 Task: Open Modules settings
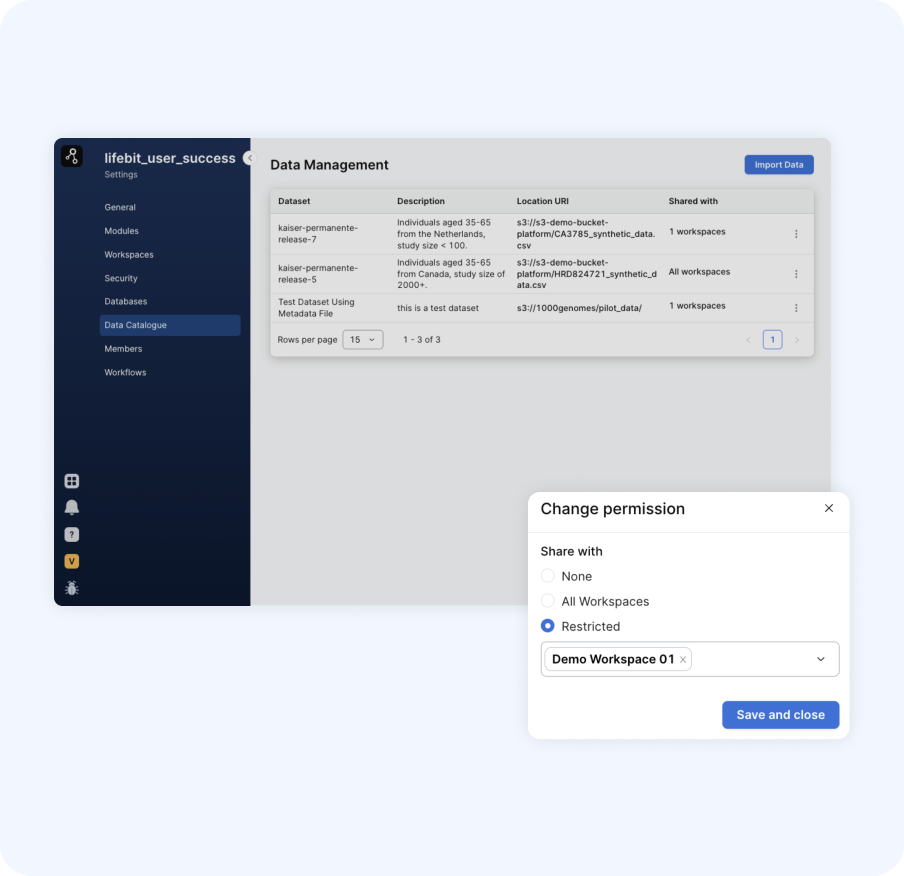click(x=122, y=231)
